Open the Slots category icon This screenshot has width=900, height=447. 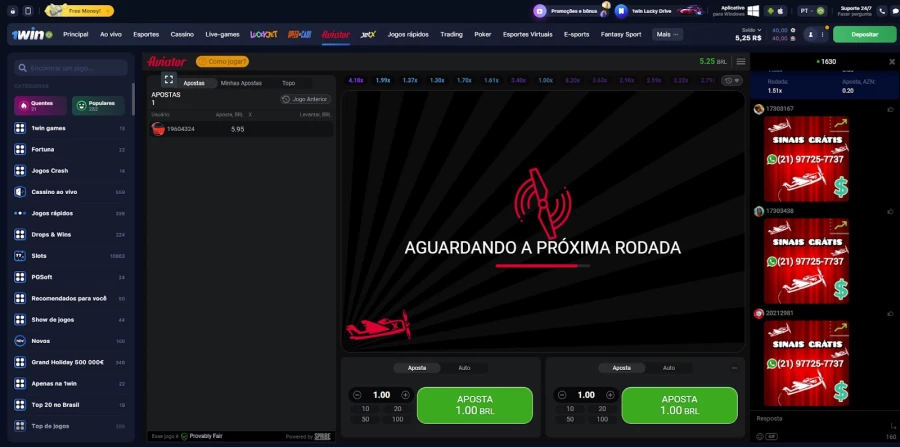20,255
